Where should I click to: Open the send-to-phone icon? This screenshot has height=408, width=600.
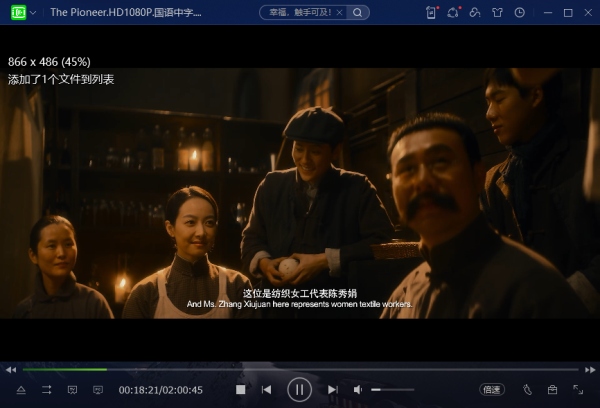pos(431,13)
